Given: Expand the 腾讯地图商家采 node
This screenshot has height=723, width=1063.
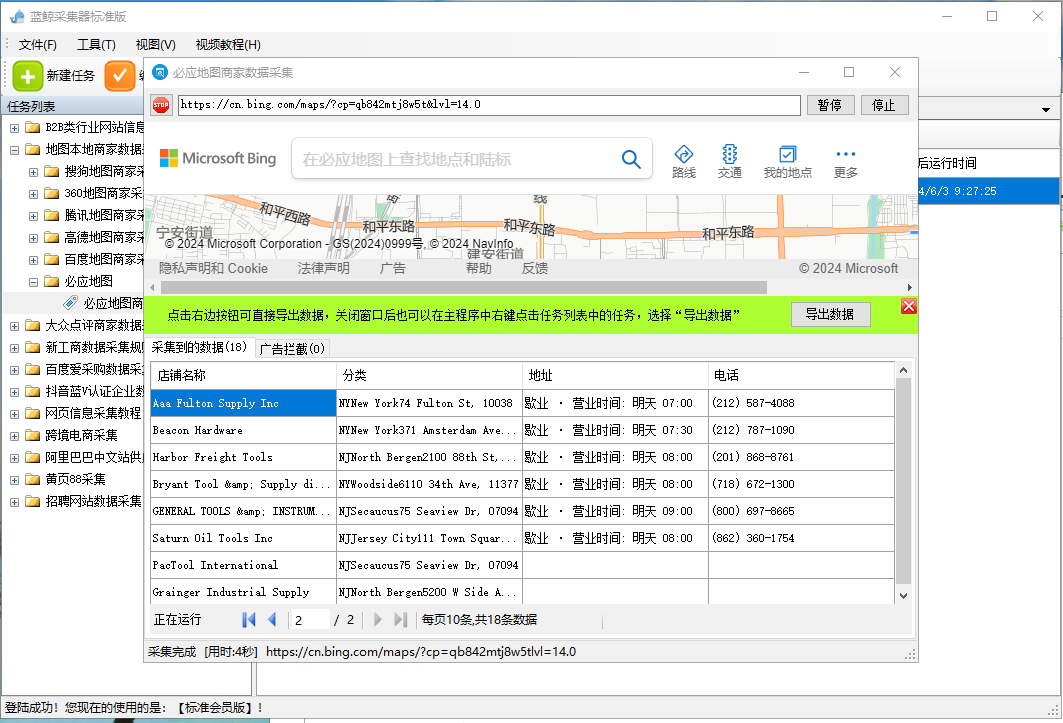Looking at the screenshot, I should coord(33,216).
